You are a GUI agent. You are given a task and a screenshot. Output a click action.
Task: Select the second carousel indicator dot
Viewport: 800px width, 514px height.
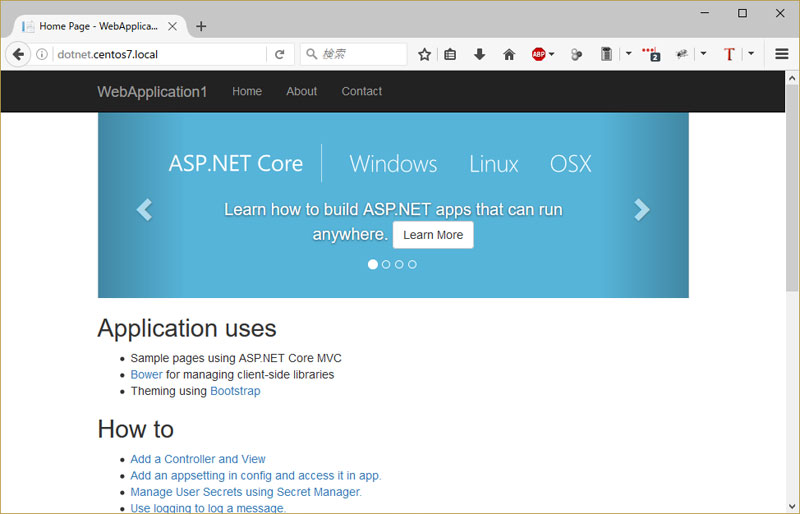[386, 264]
